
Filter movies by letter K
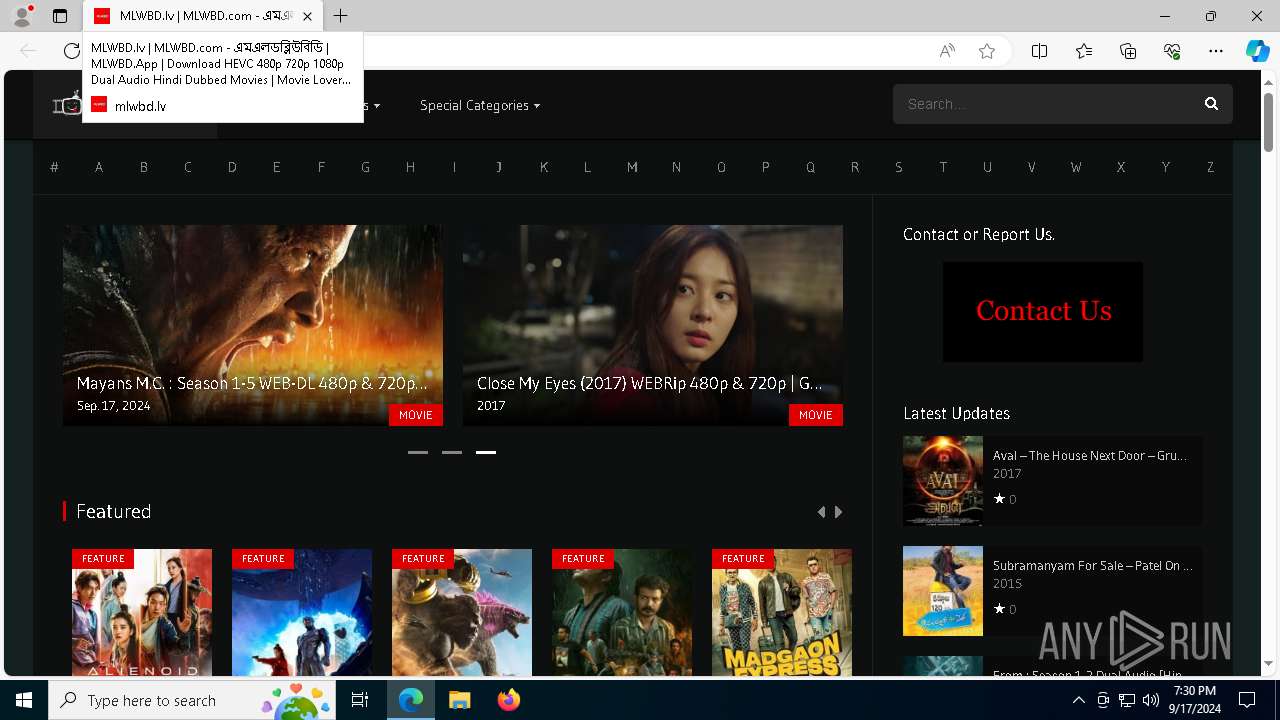pyautogui.click(x=544, y=167)
